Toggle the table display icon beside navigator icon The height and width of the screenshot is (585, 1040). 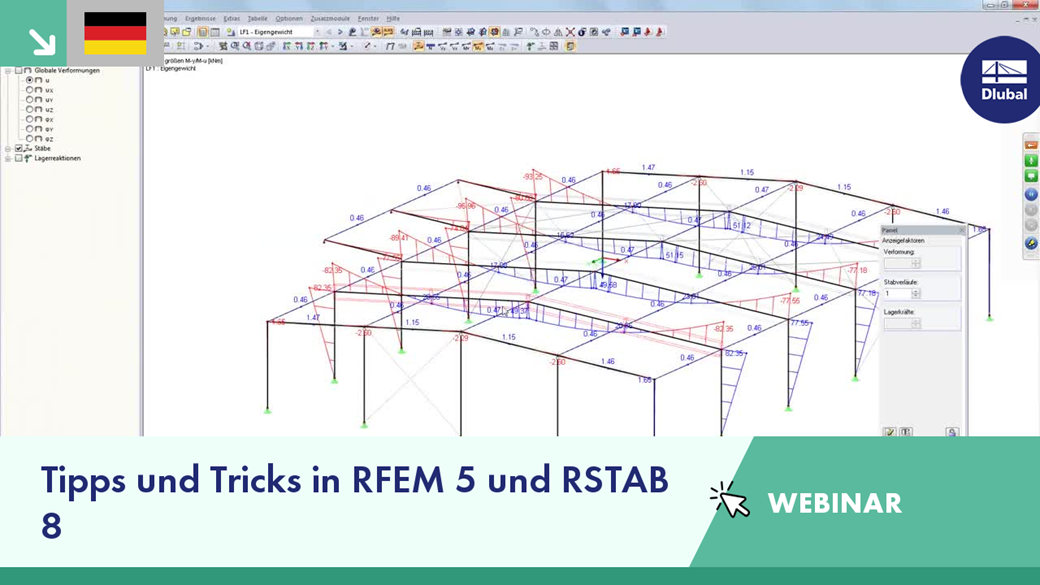[215, 32]
